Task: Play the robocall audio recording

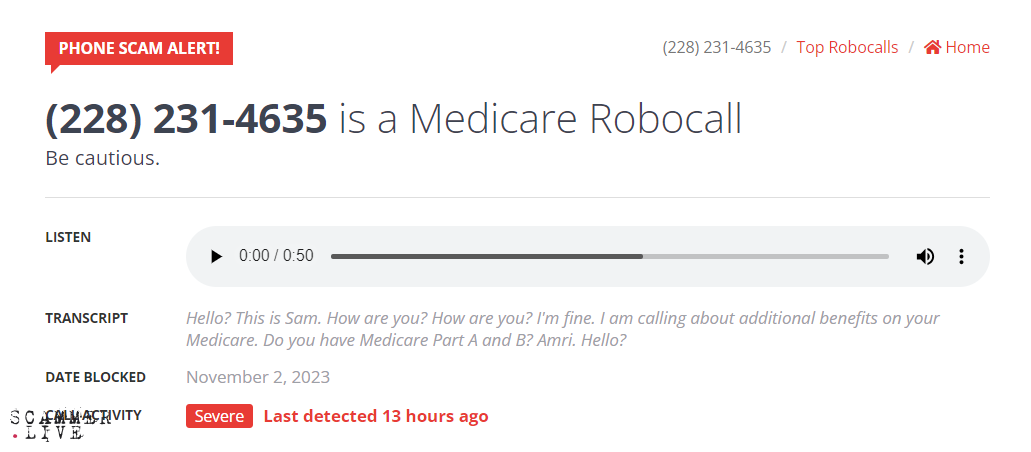Action: [x=217, y=256]
